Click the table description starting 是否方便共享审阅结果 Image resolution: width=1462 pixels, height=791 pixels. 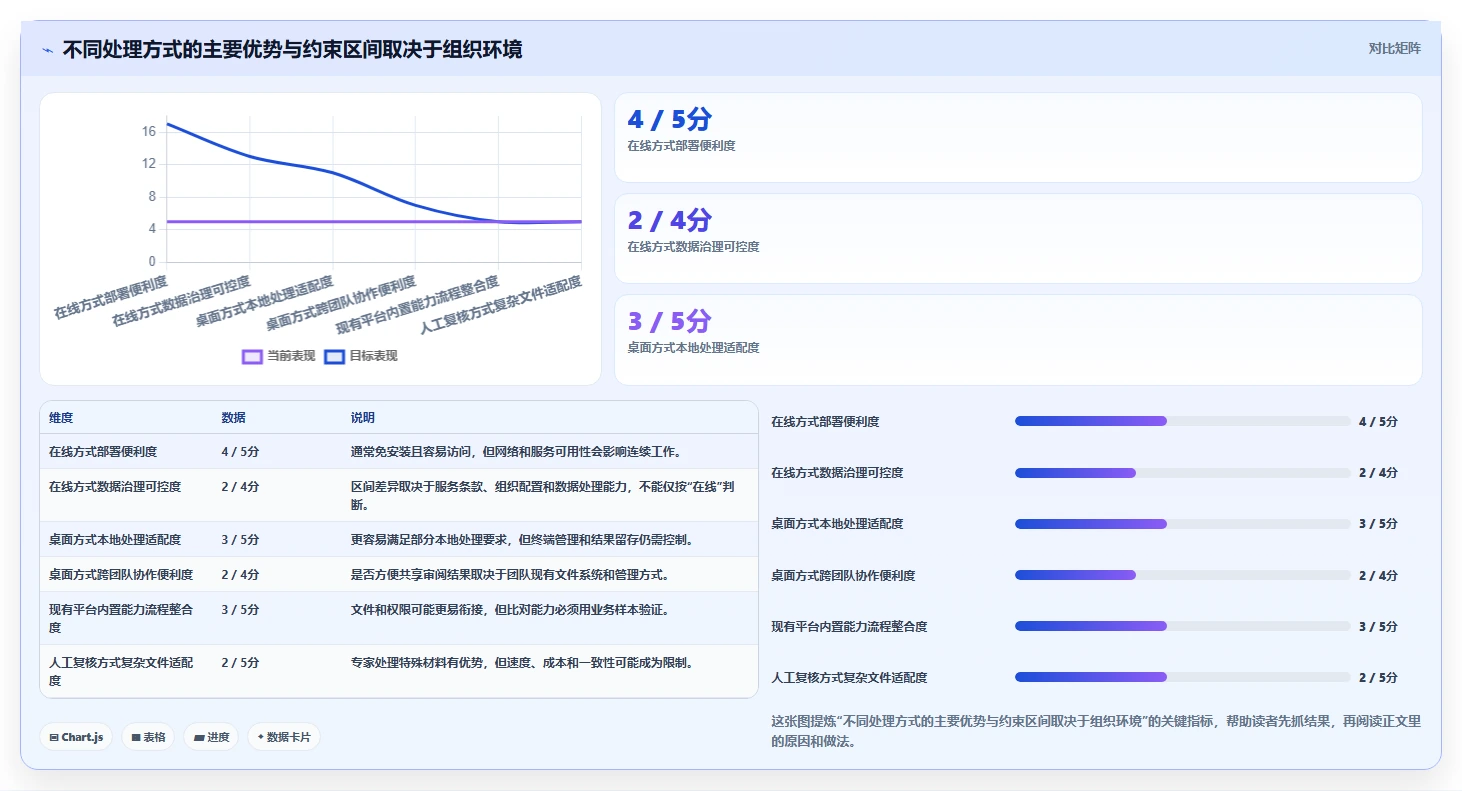click(510, 575)
